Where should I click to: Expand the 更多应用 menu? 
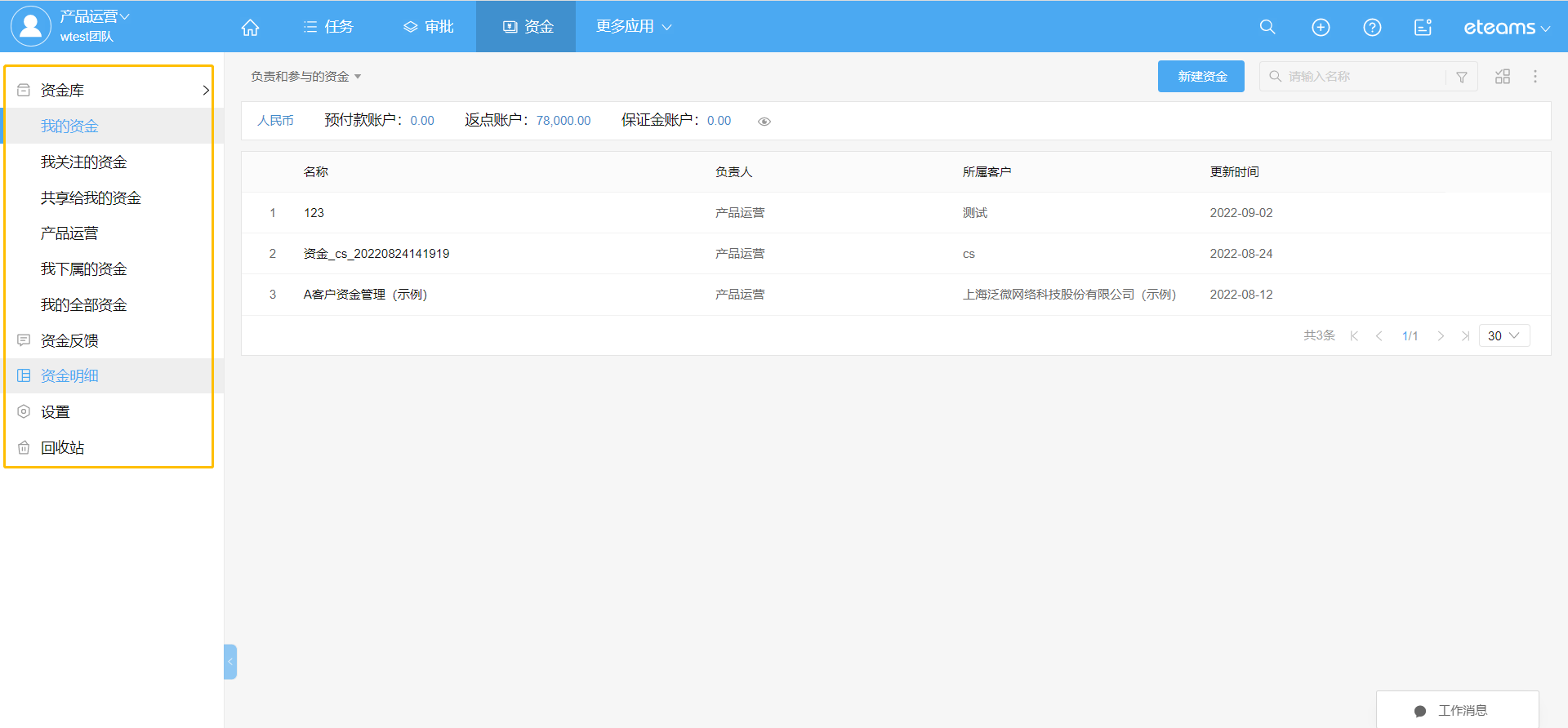point(633,27)
